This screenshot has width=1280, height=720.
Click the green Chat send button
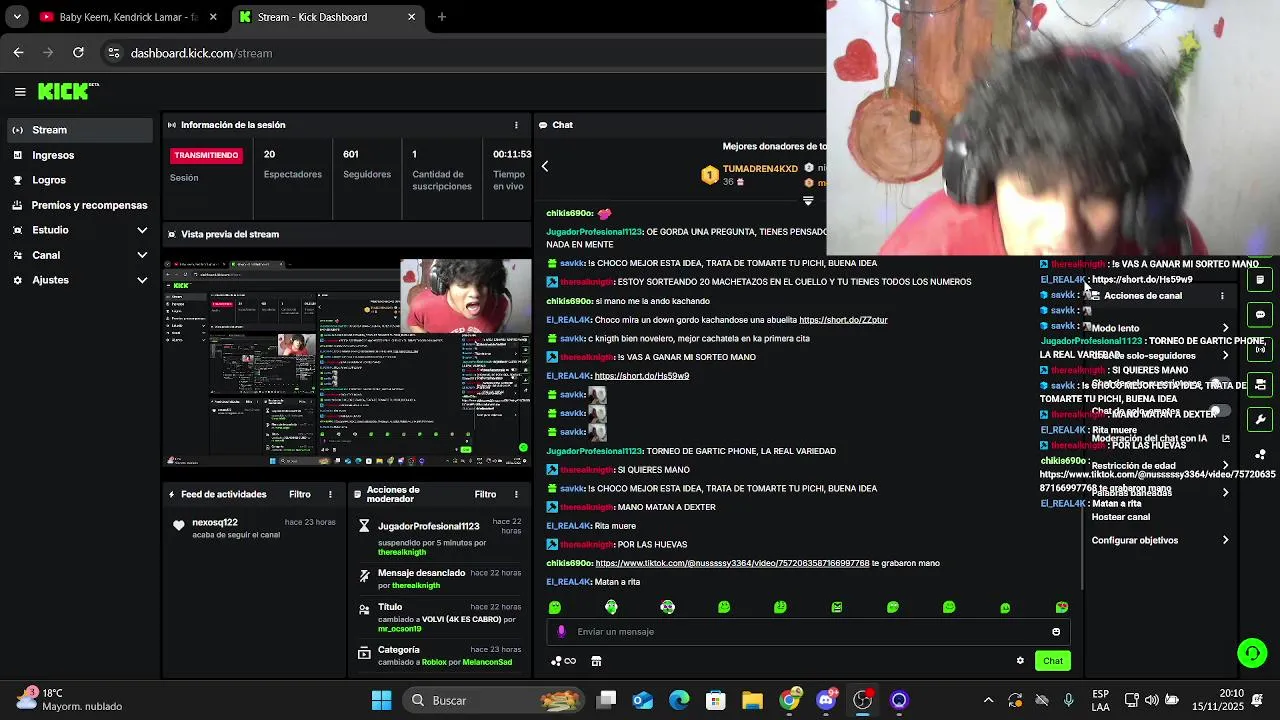[1053, 661]
